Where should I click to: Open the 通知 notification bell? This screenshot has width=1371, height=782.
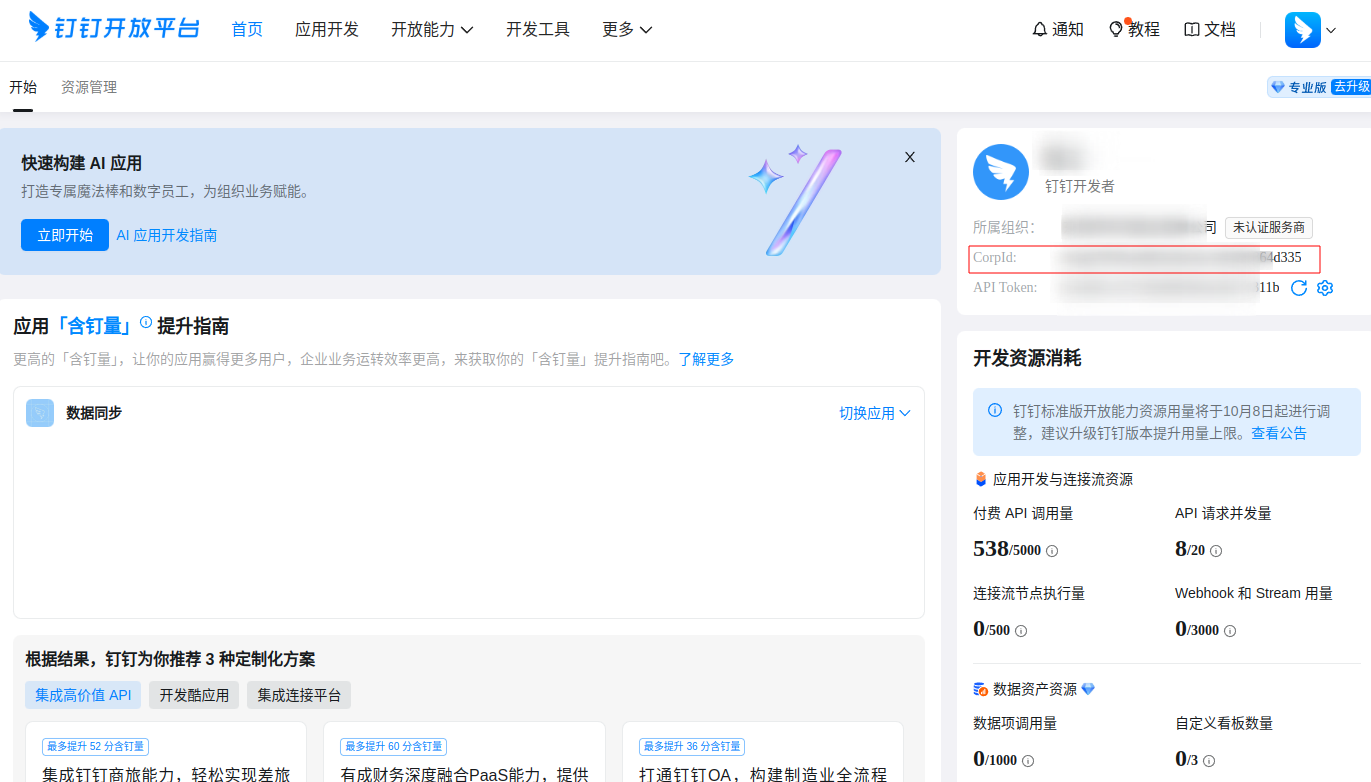click(1040, 29)
